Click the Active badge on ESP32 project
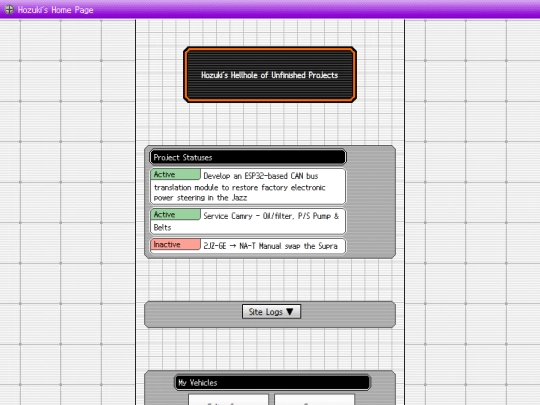Viewport: 540px width, 405px height. [175, 174]
